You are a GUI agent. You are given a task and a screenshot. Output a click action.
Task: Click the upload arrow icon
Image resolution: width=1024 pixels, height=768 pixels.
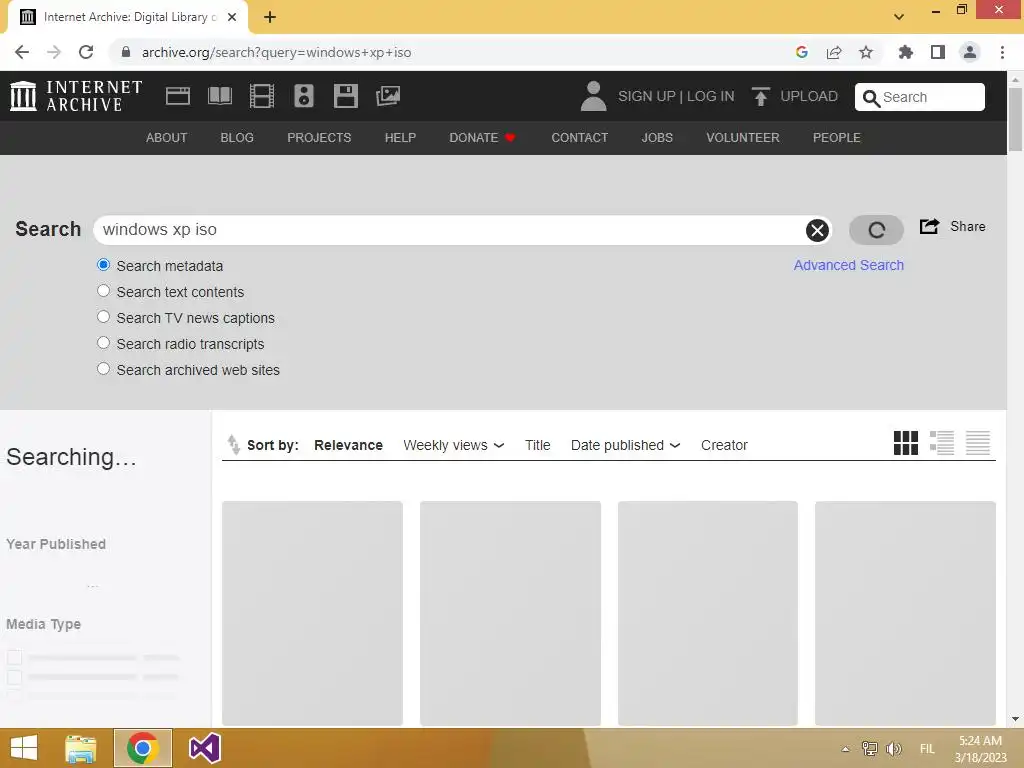[x=760, y=96]
